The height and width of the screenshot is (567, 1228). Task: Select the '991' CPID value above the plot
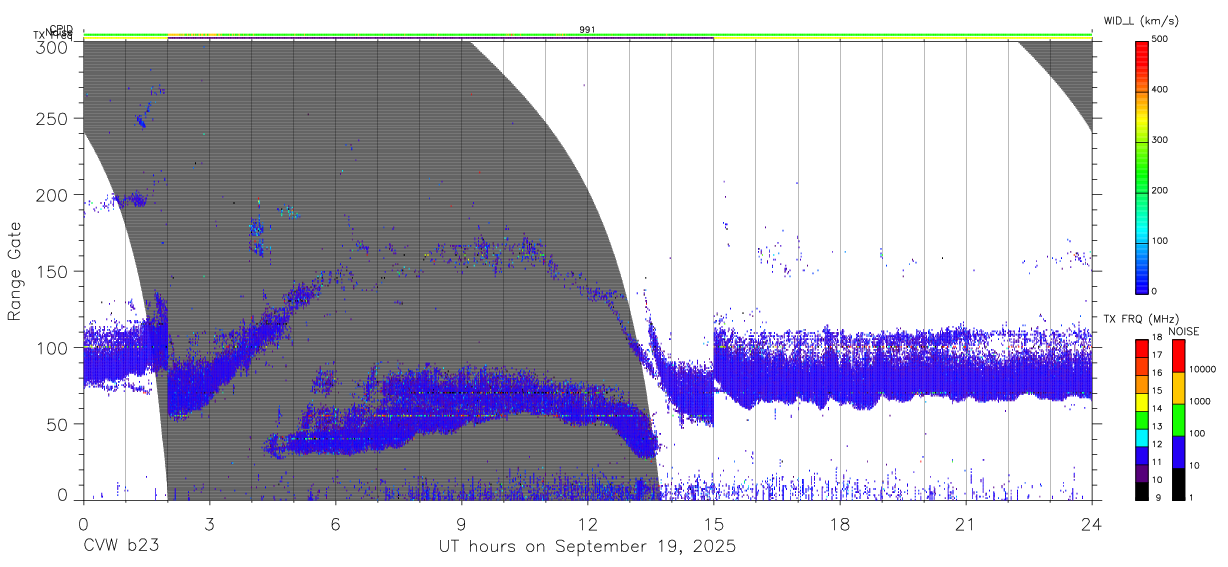[587, 30]
